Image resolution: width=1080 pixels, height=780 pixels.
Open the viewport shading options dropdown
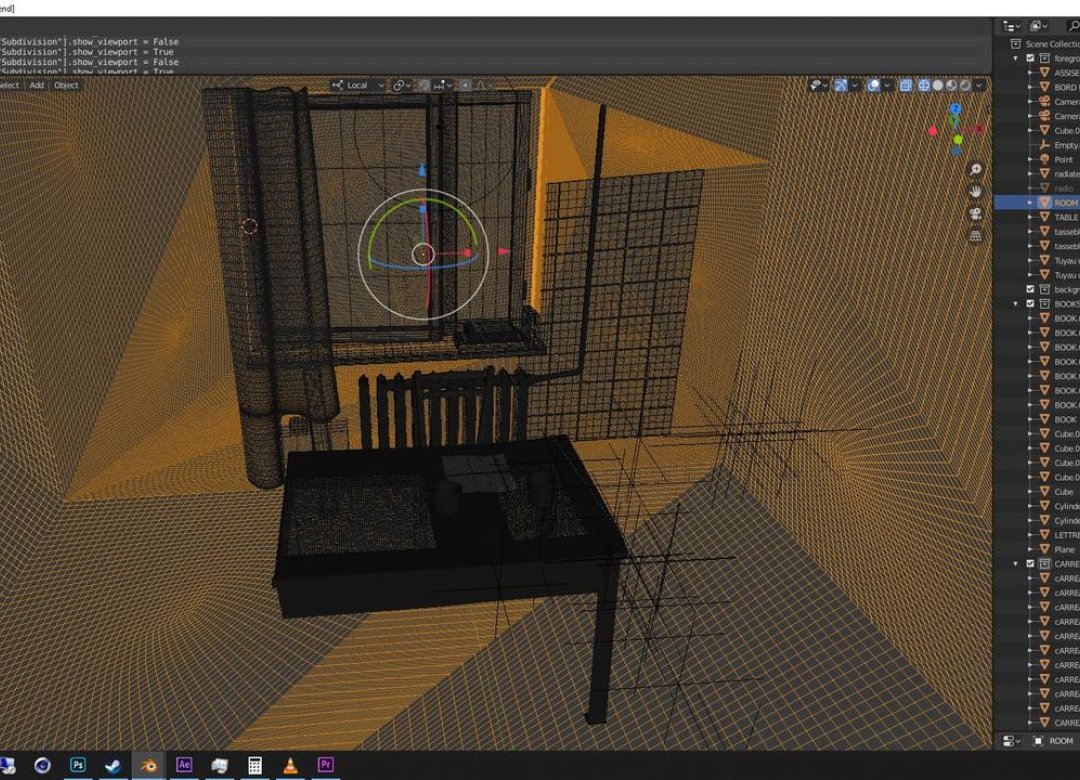coord(979,85)
